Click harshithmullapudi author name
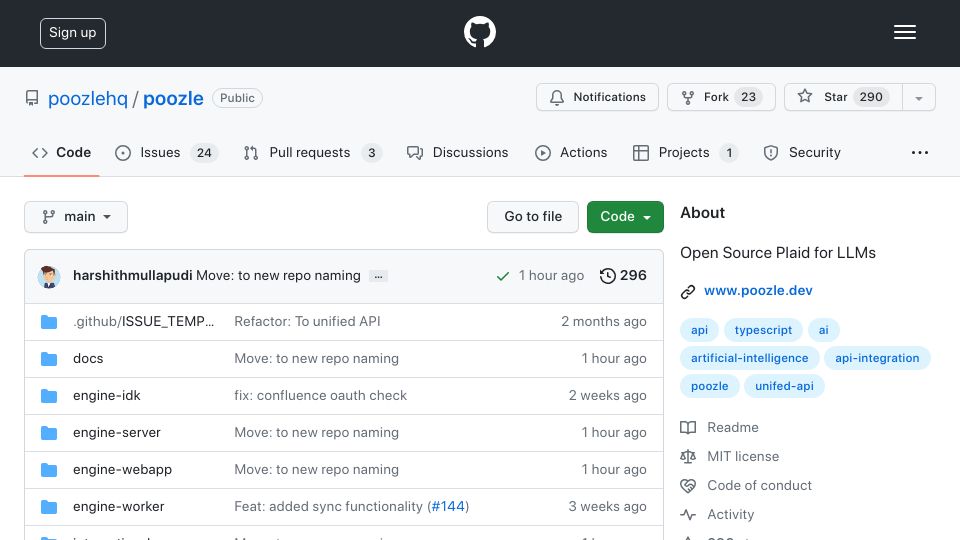Viewport: 960px width, 540px height. pos(132,276)
